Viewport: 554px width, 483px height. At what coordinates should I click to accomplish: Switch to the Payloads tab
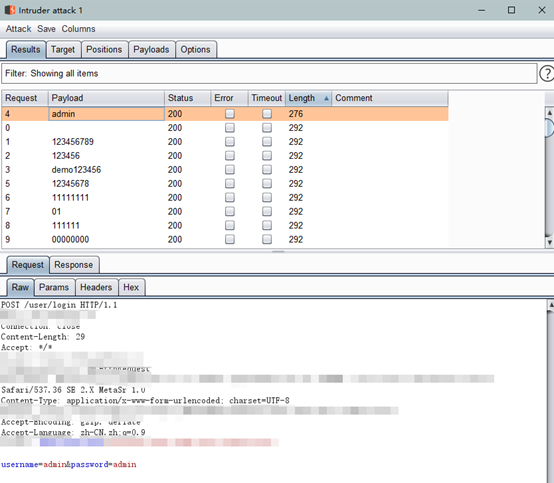151,49
